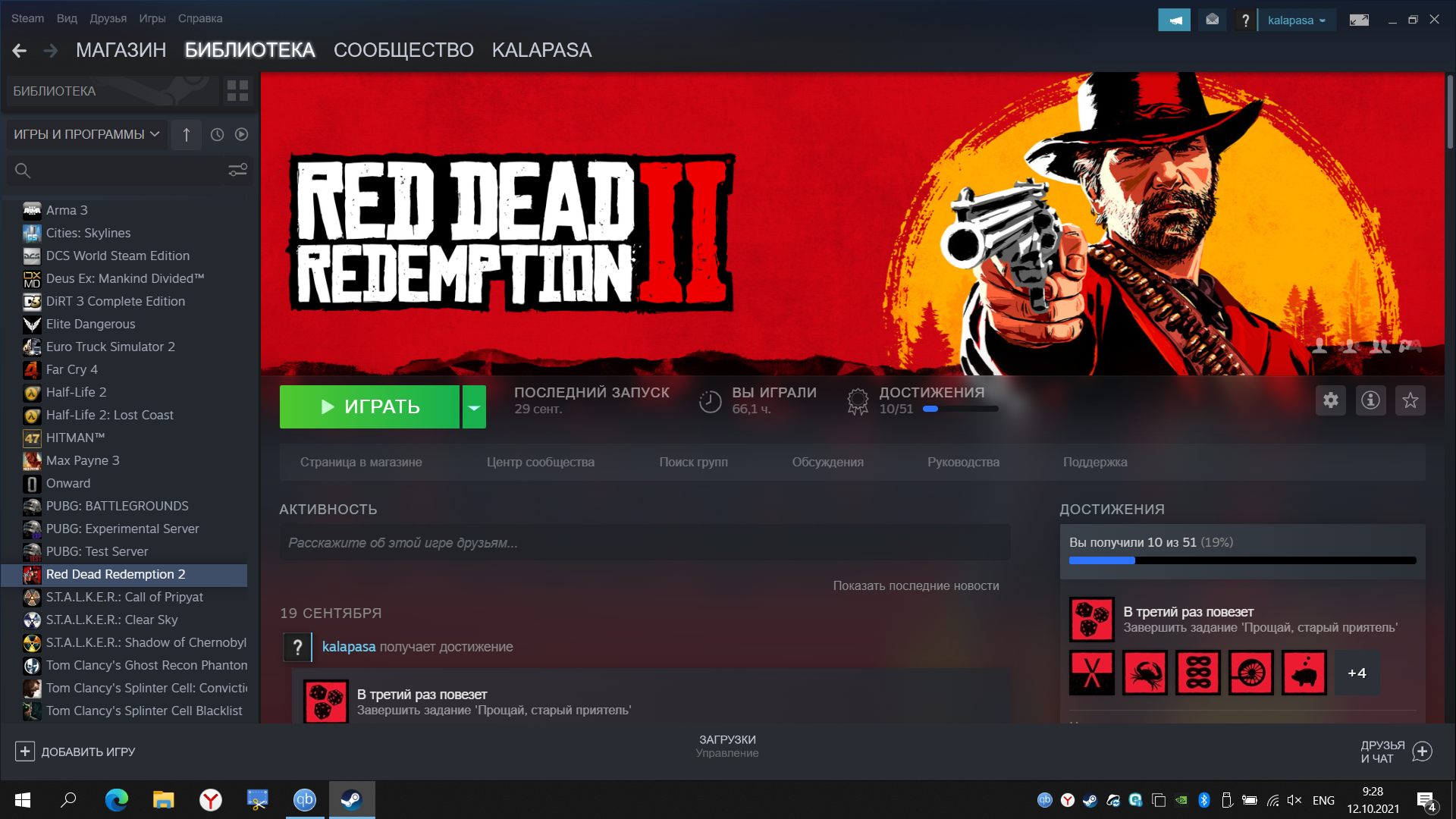Switch to Big Picture mode

click(1359, 20)
